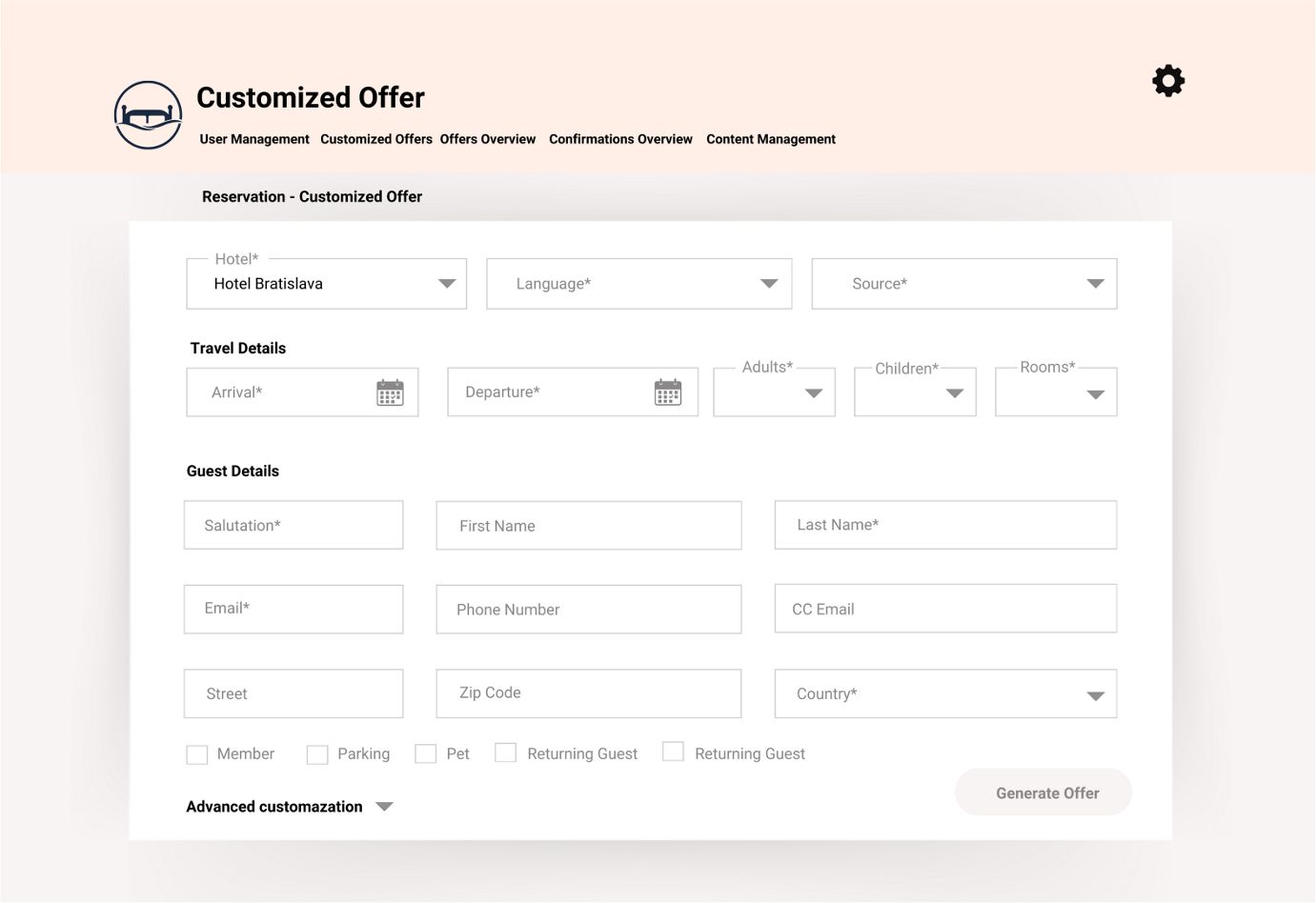Switch to Offers Overview tab
Image resolution: width=1316 pixels, height=903 pixels.
(488, 139)
